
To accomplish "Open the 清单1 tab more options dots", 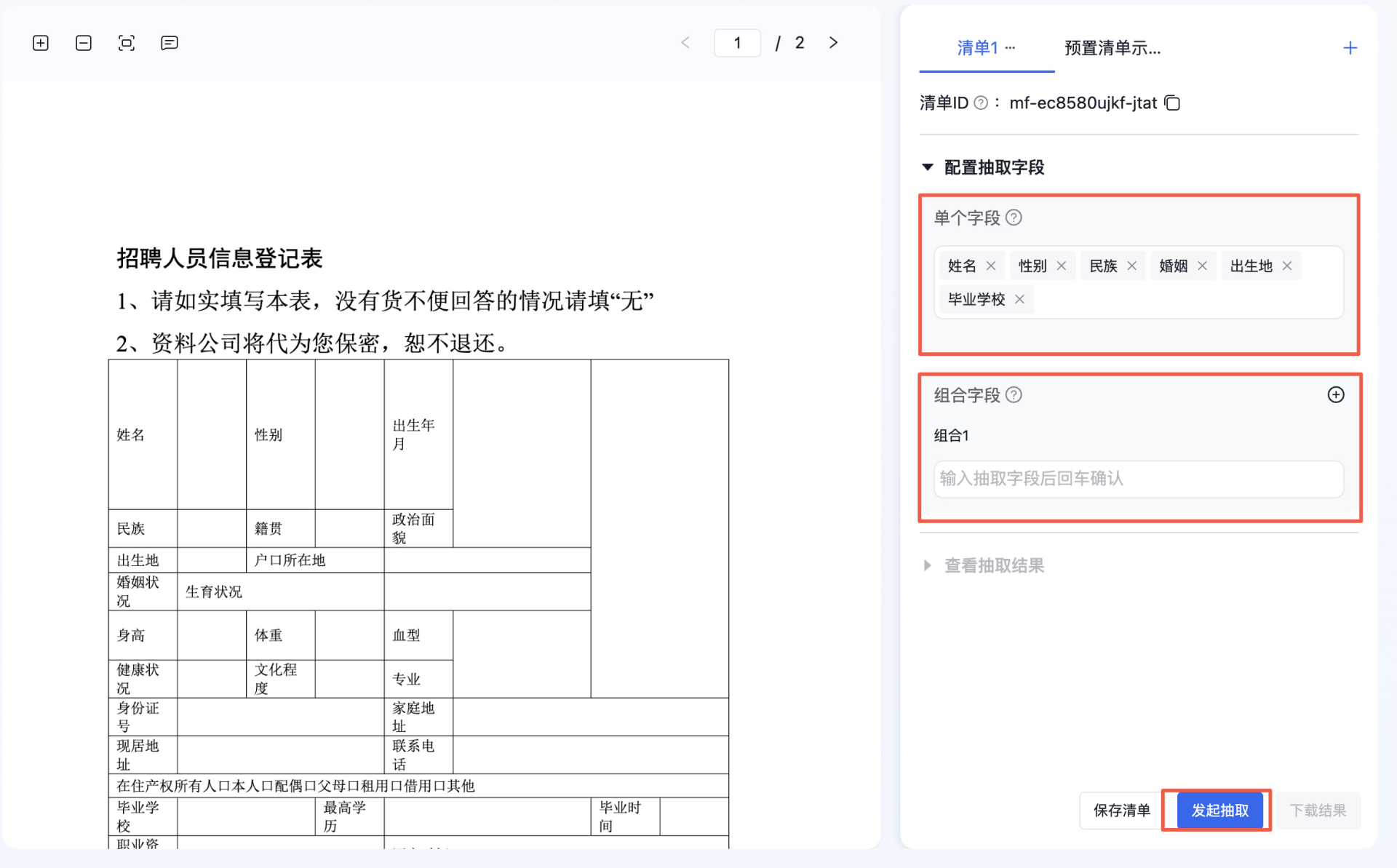I will [1010, 47].
